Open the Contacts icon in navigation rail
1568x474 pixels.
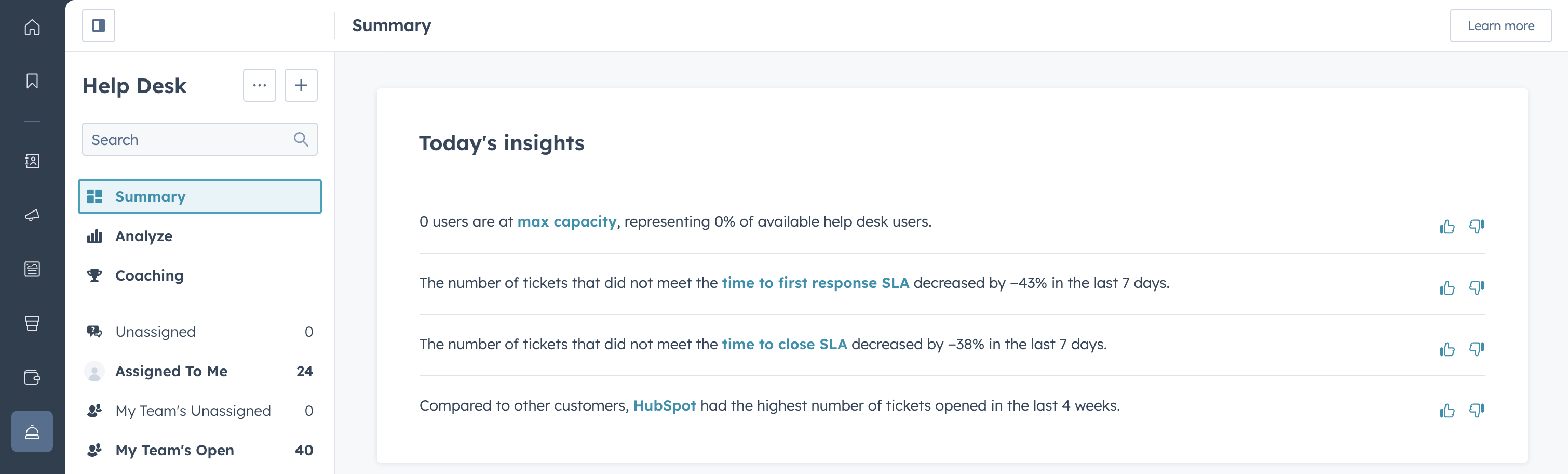pyautogui.click(x=32, y=161)
